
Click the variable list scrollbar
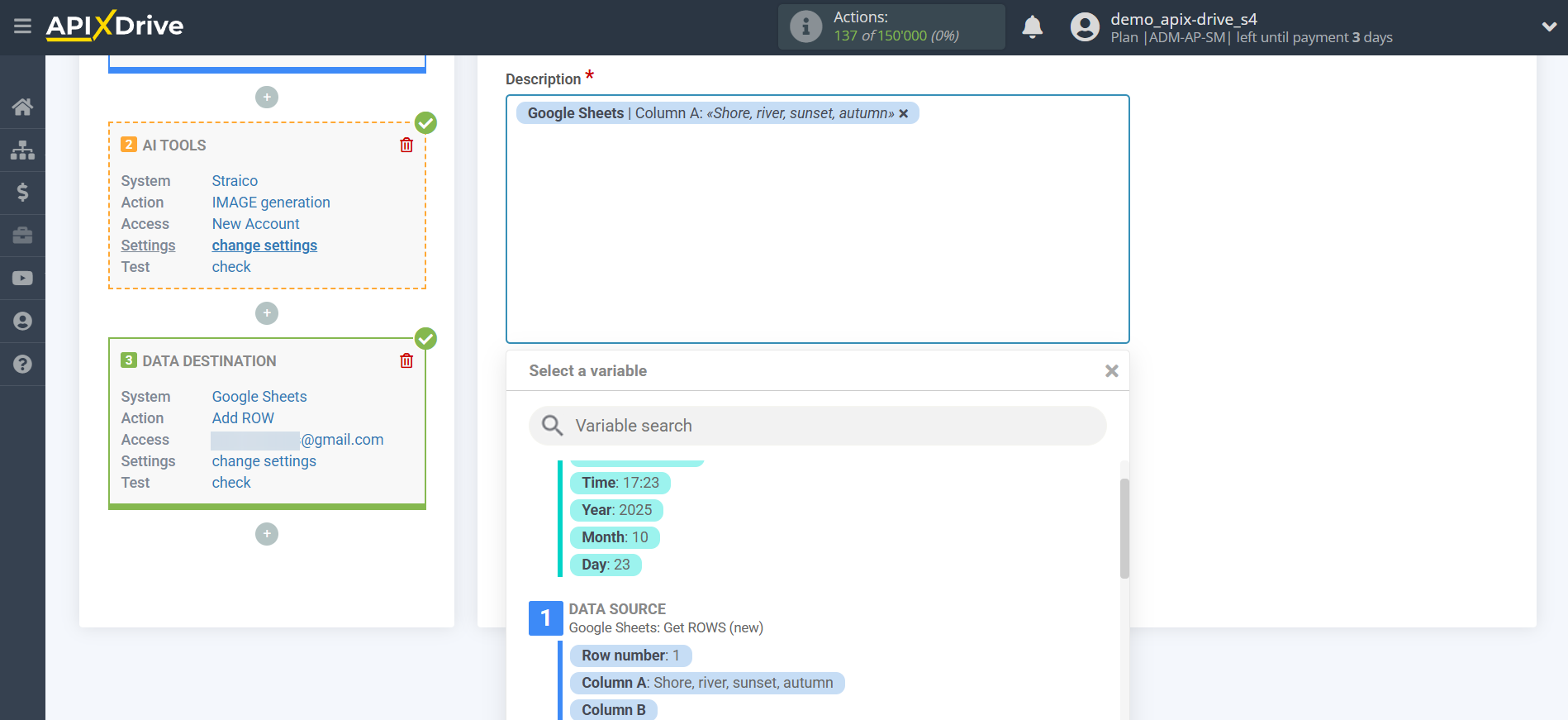[x=1124, y=529]
